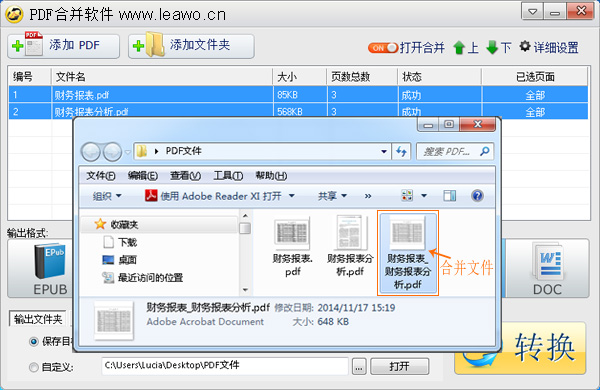
Task: Click the 已选页面 column header
Action: pyautogui.click(x=535, y=77)
